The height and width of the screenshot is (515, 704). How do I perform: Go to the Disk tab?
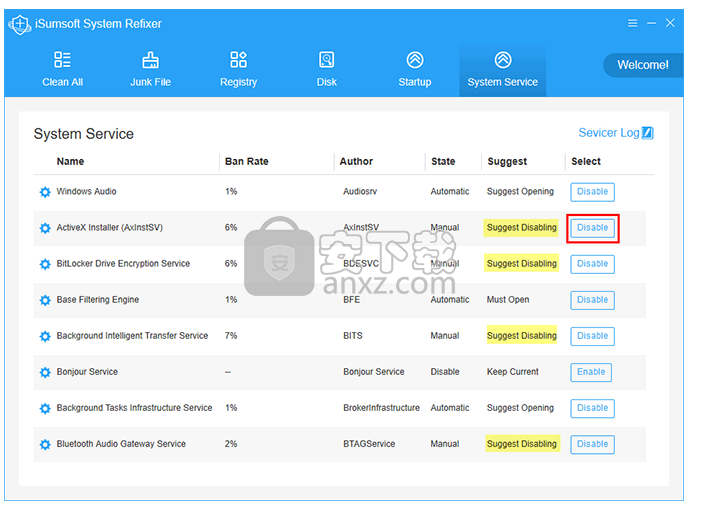coord(326,69)
